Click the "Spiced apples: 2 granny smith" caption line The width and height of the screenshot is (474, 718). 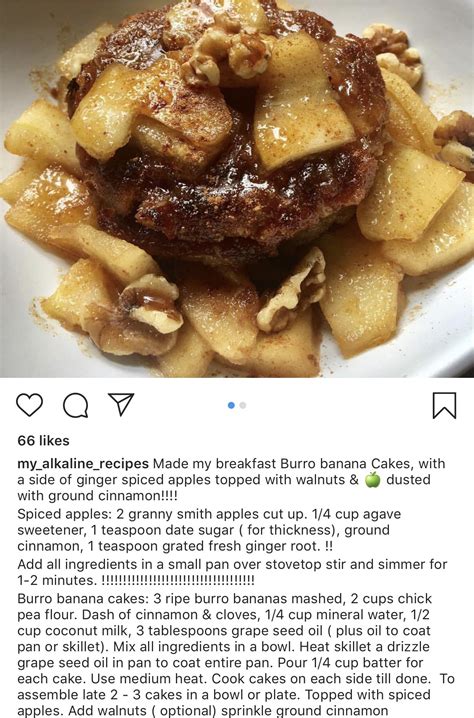click(209, 514)
